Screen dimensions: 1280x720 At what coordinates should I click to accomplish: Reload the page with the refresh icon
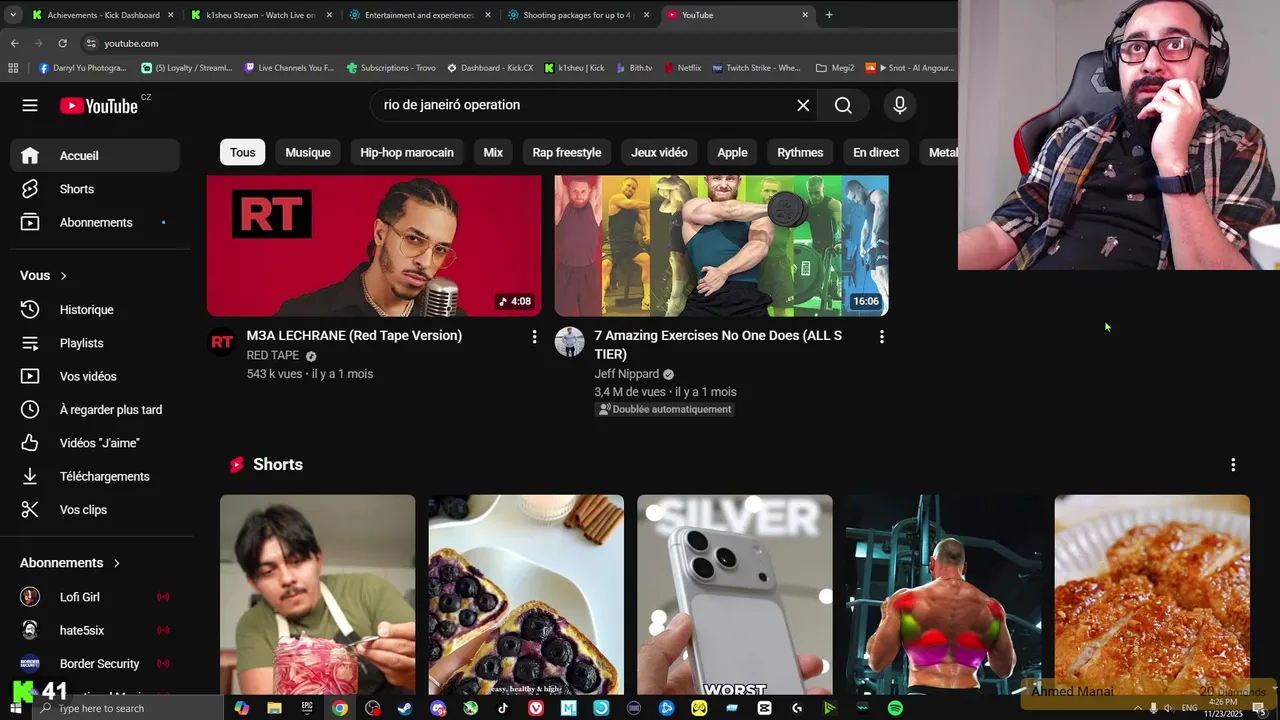click(62, 43)
